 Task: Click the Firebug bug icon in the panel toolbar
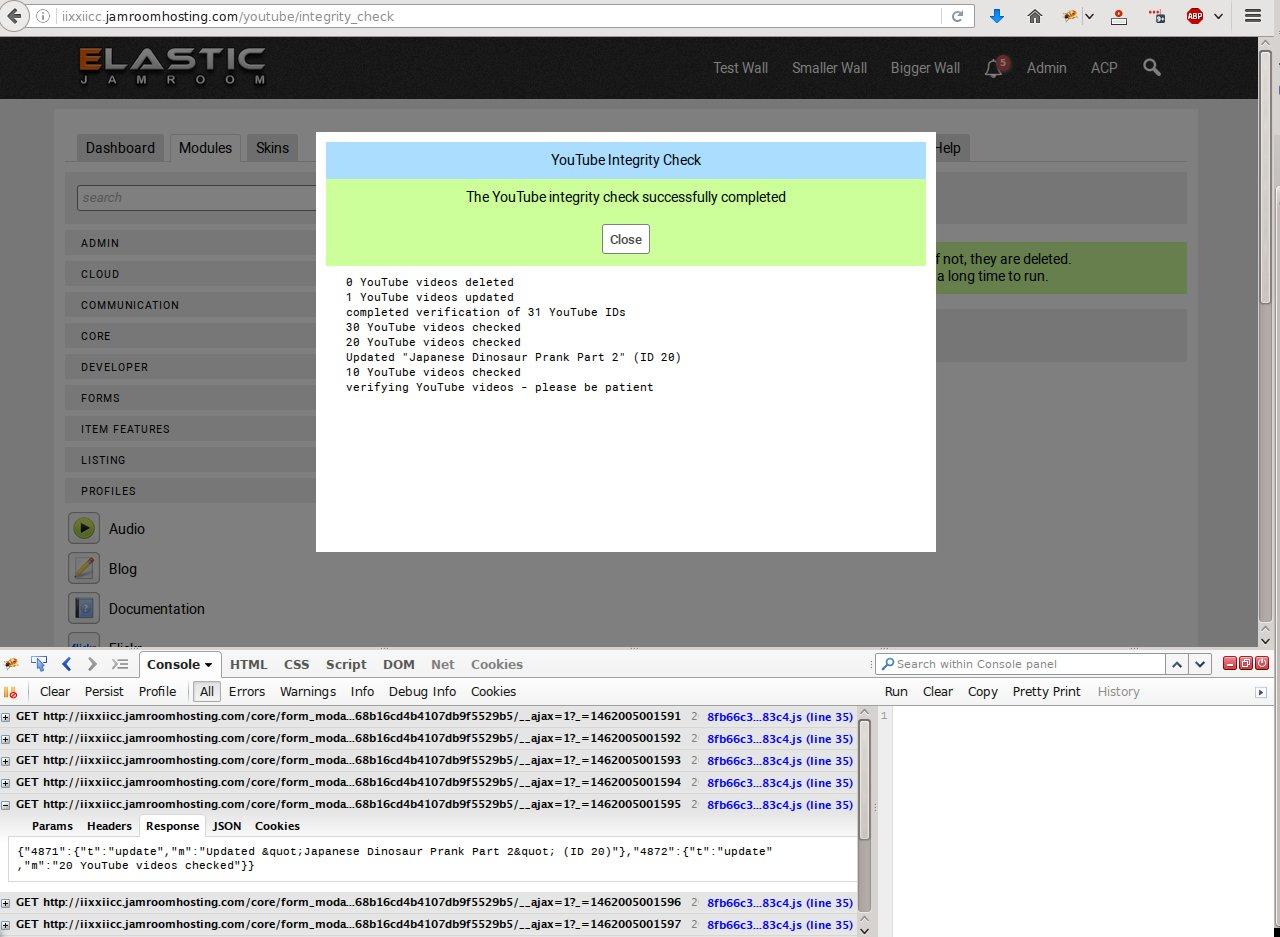tap(11, 664)
